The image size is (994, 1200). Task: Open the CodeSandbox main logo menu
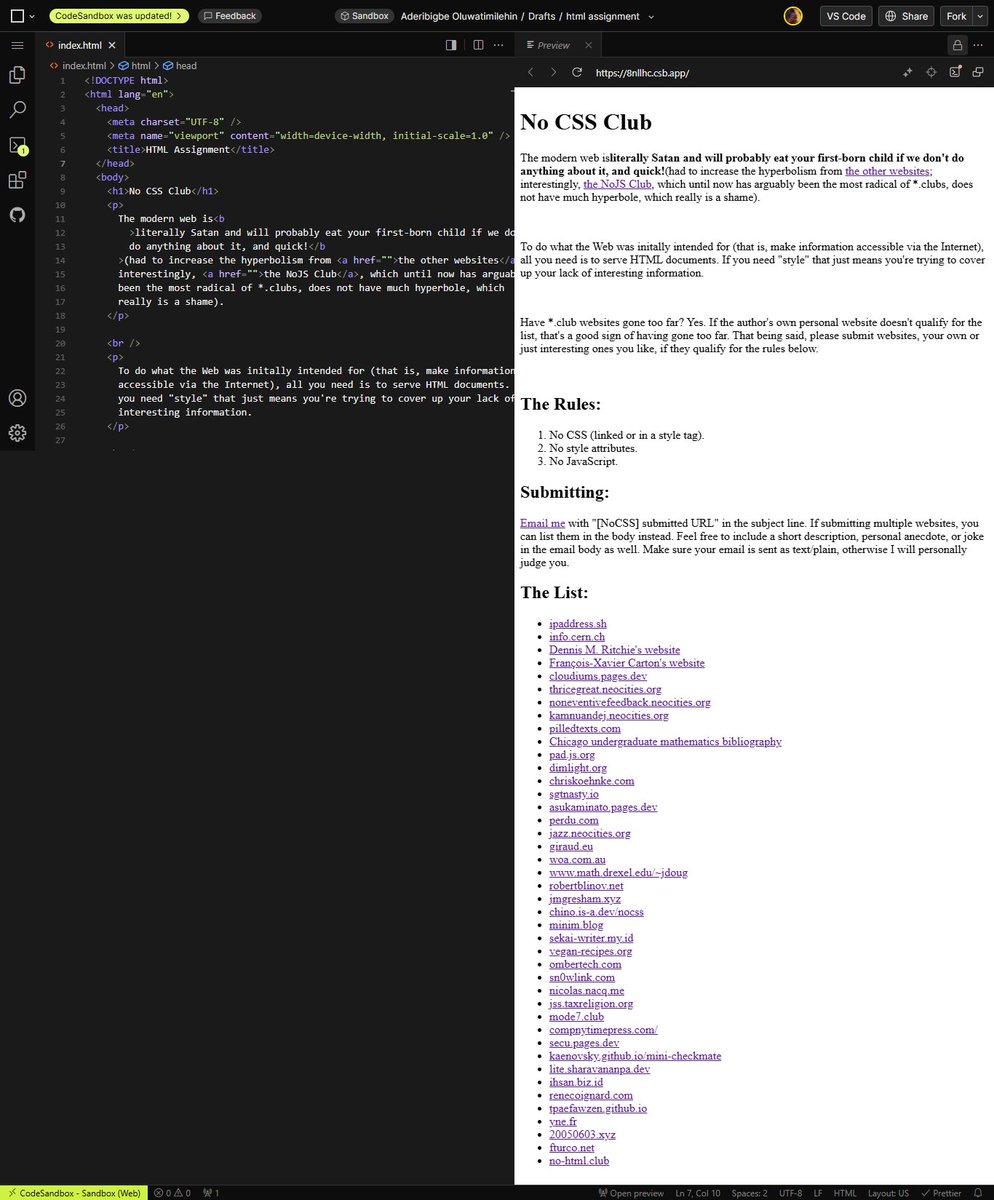16,16
